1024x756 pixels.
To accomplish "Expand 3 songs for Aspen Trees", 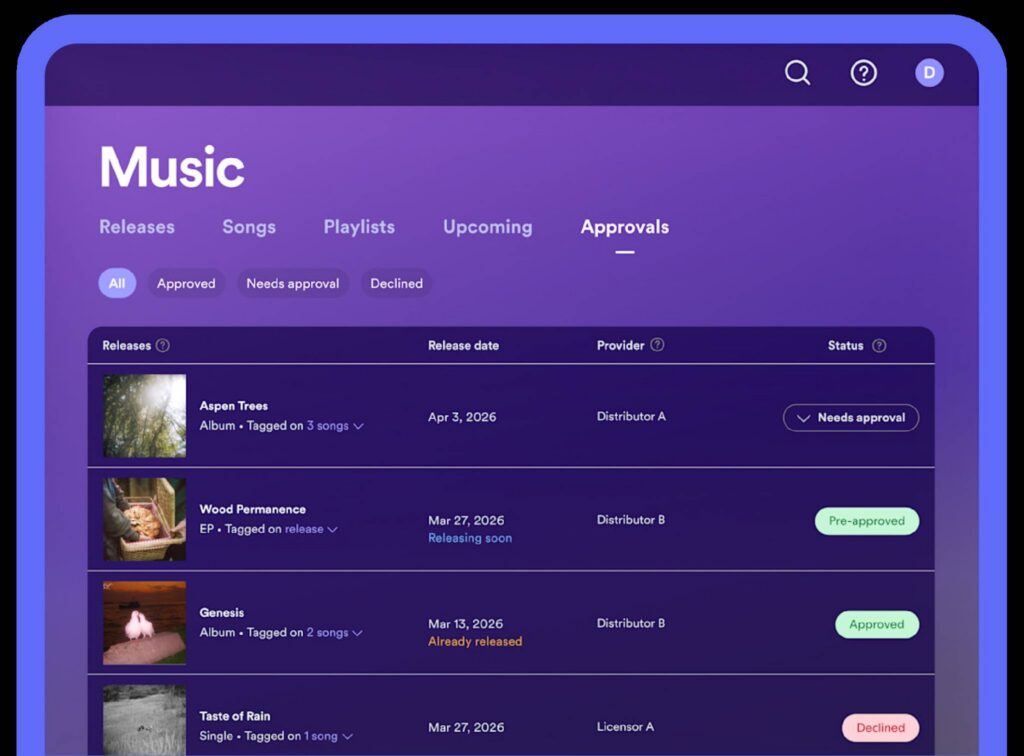I will [x=334, y=426].
